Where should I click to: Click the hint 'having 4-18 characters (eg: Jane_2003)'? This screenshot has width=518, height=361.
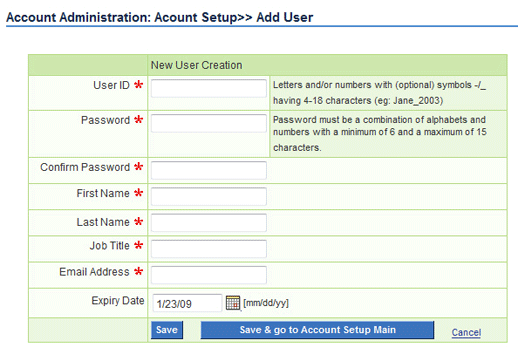click(358, 100)
